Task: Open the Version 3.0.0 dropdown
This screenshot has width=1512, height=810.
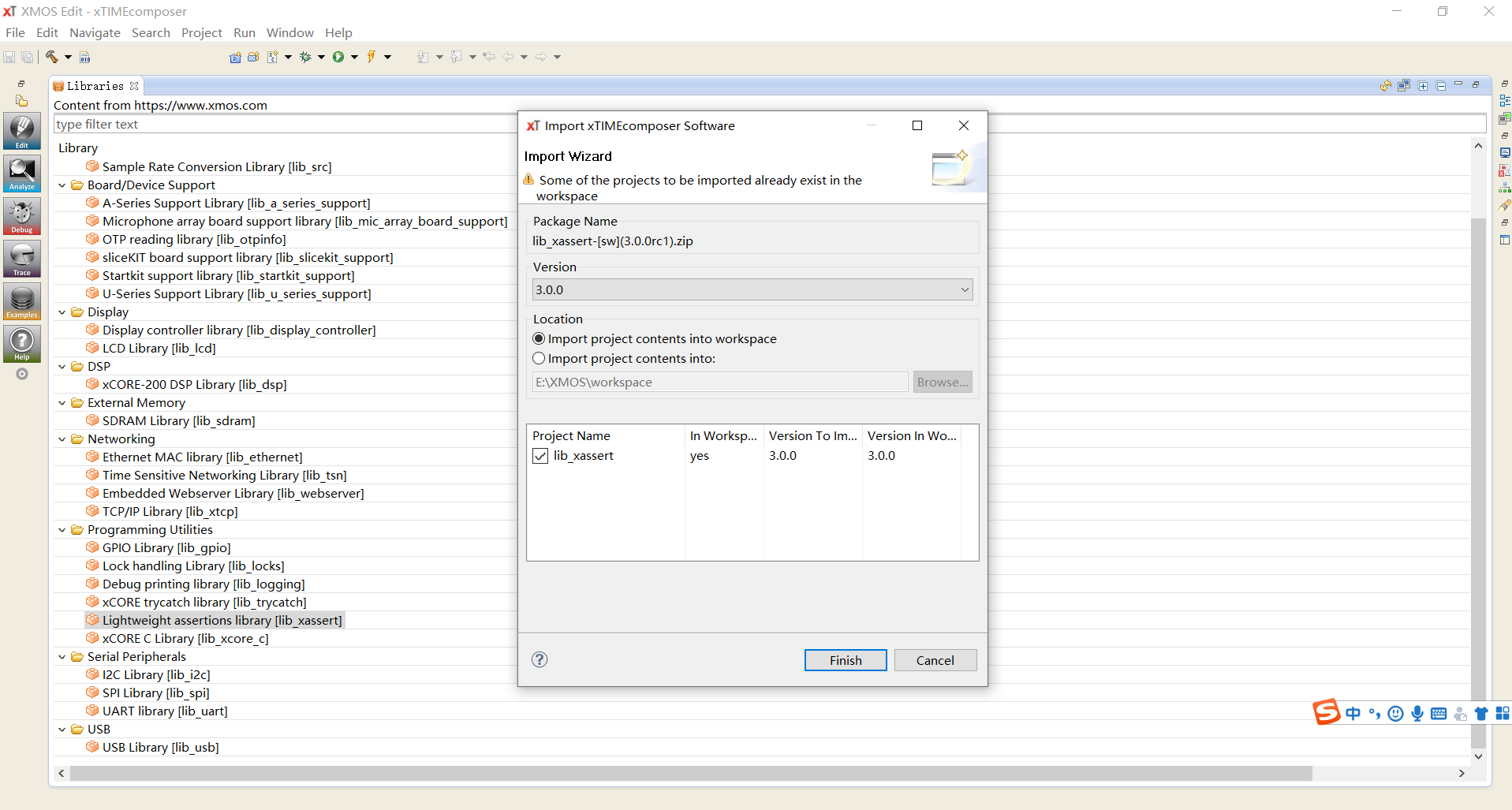Action: point(752,289)
